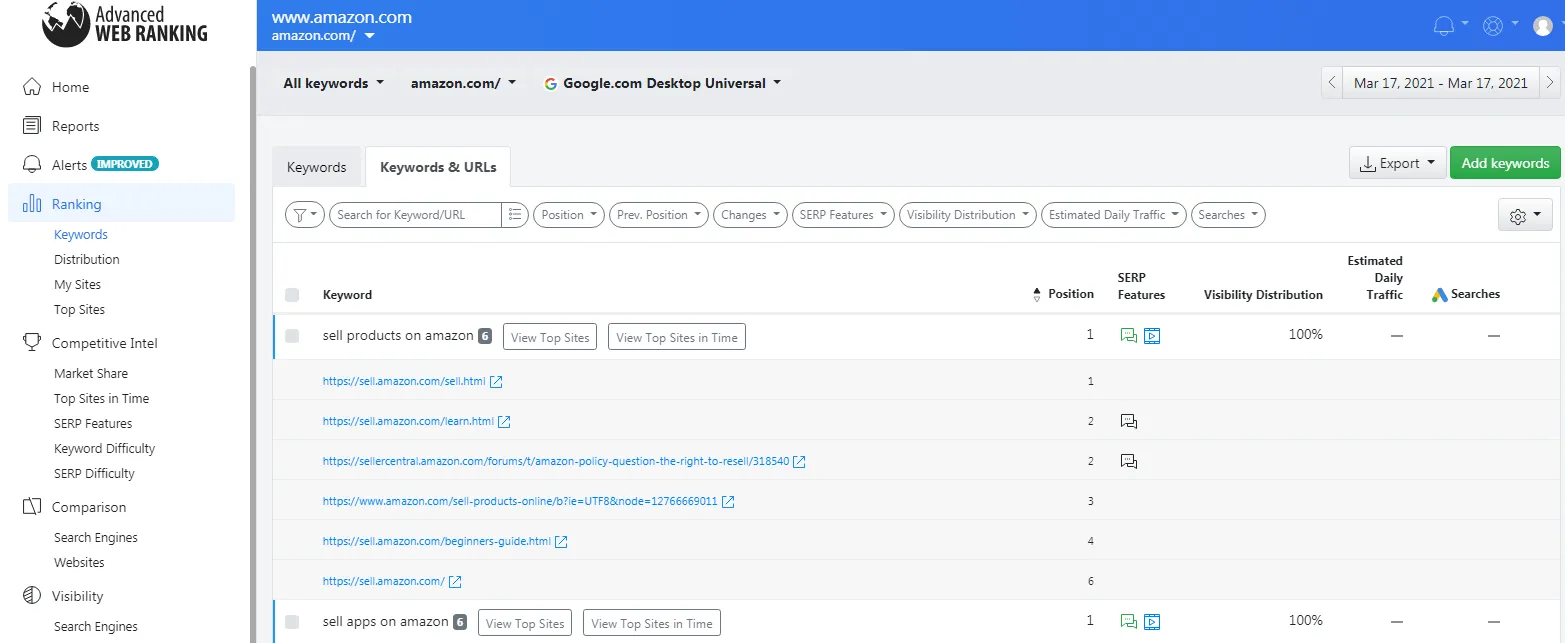Viewport: 1565px width, 643px height.
Task: Open Market Share in sidebar
Action: click(x=91, y=373)
